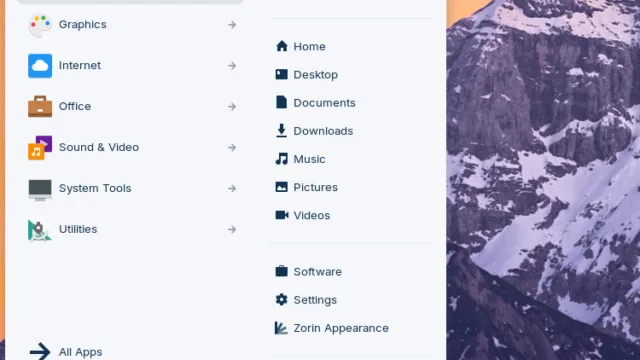Click the Settings gear icon
This screenshot has height=360, width=640.
(281, 300)
